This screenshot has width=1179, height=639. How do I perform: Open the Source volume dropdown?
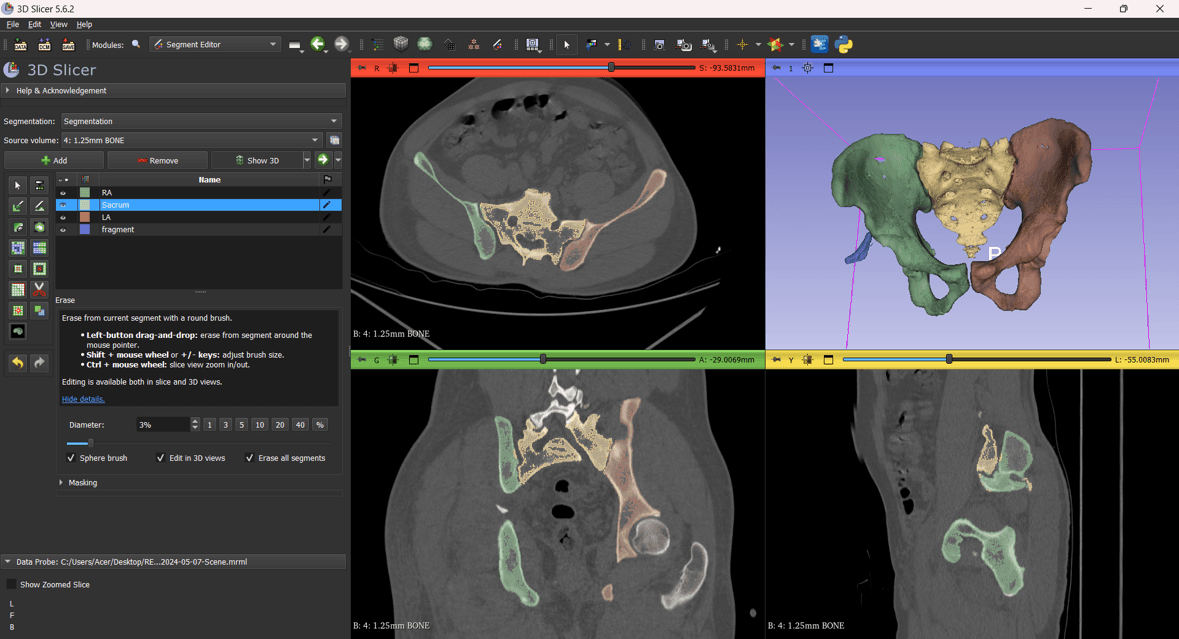pyautogui.click(x=192, y=140)
